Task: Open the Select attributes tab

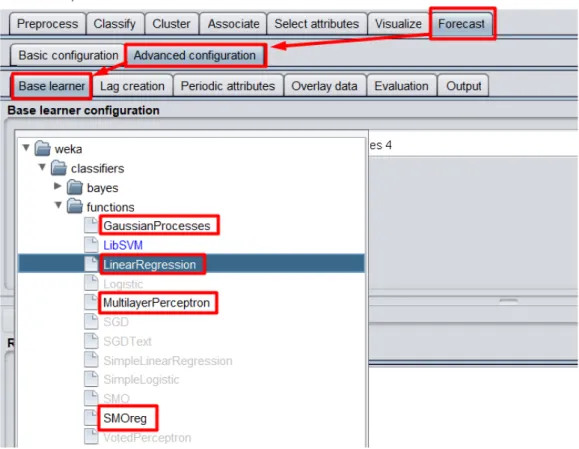Action: tap(316, 24)
